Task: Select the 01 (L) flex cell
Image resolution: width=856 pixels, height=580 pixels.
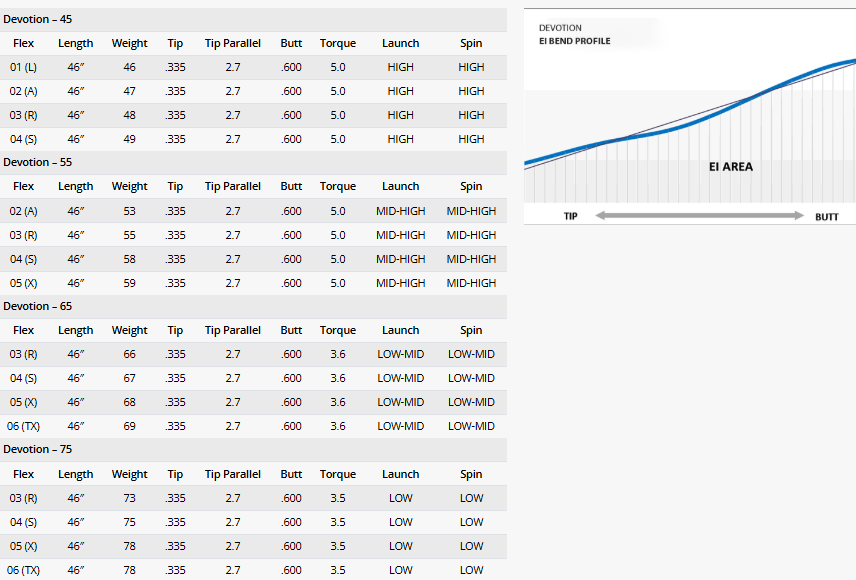Action: 23,67
